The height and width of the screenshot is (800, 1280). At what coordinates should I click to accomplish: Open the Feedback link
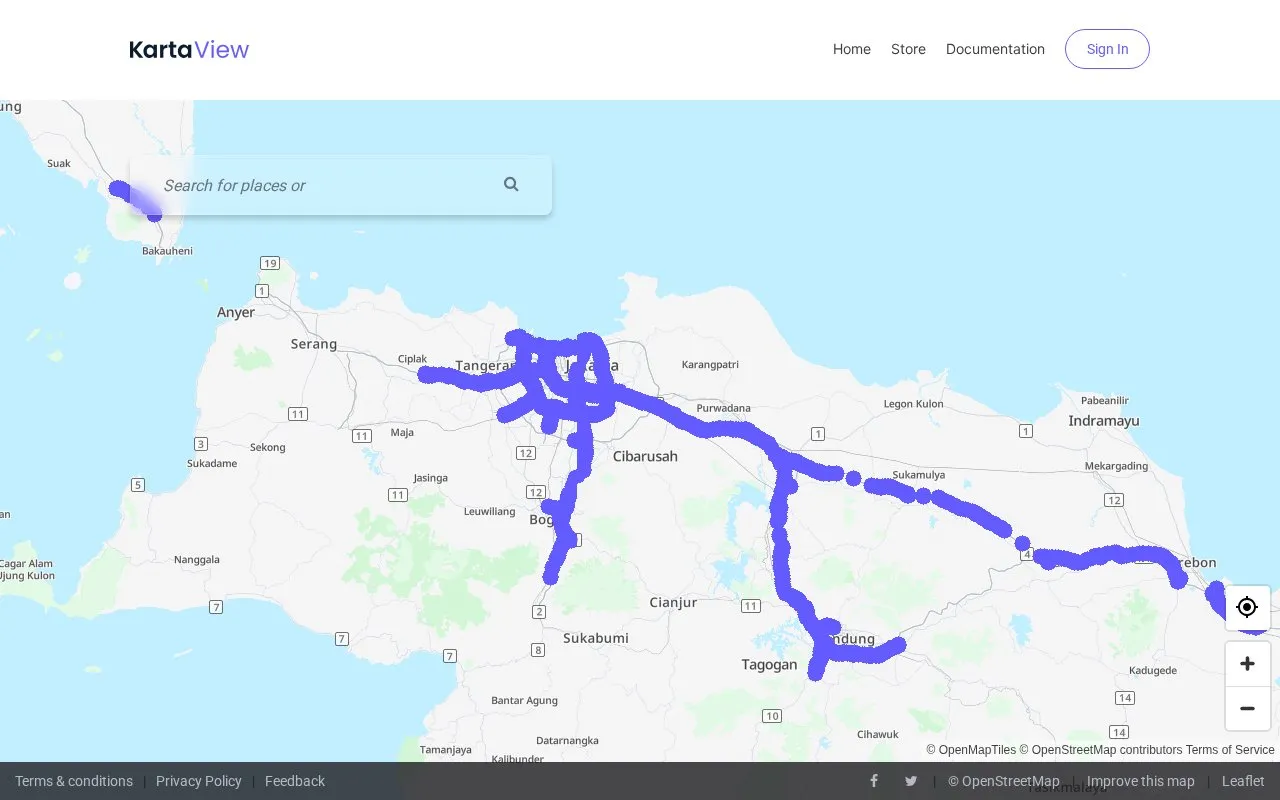point(295,781)
